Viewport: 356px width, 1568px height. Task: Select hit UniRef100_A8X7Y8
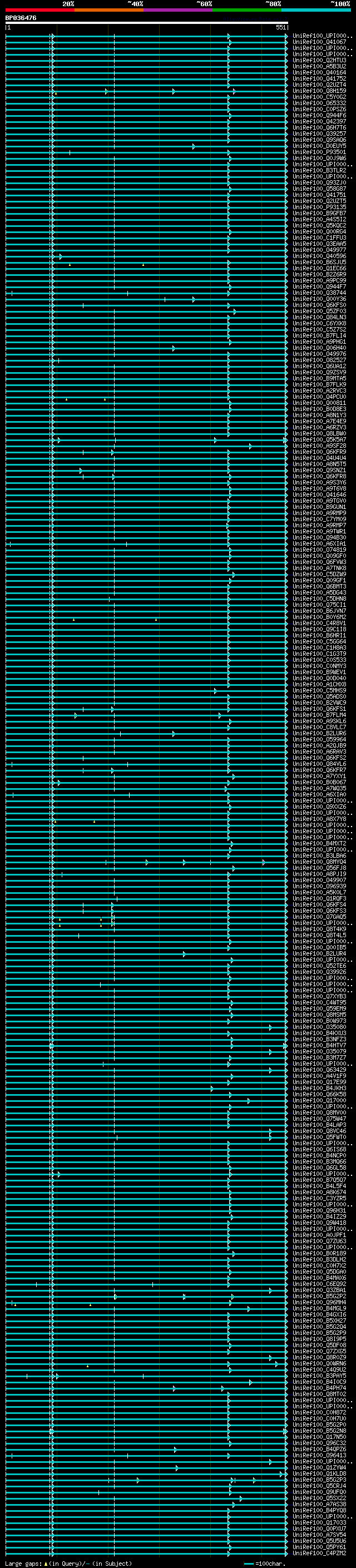[x=319, y=819]
